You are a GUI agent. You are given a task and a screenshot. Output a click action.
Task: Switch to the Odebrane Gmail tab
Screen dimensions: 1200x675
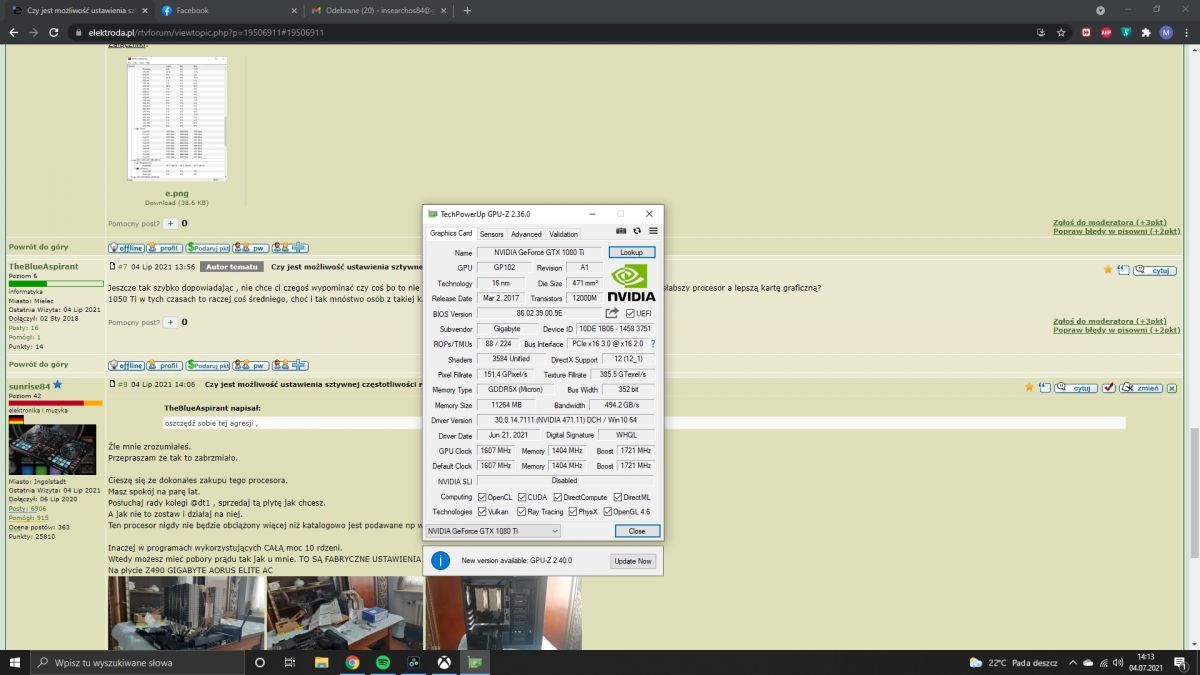(377, 10)
